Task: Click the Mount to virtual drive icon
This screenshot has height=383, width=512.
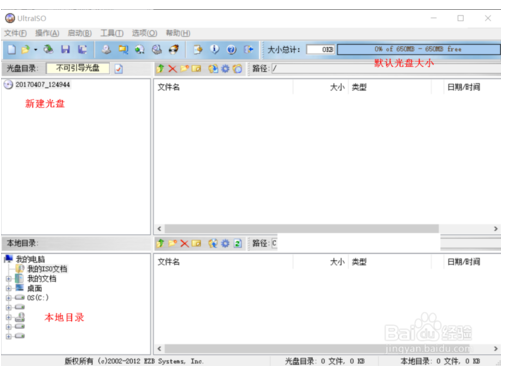Action: pos(157,50)
